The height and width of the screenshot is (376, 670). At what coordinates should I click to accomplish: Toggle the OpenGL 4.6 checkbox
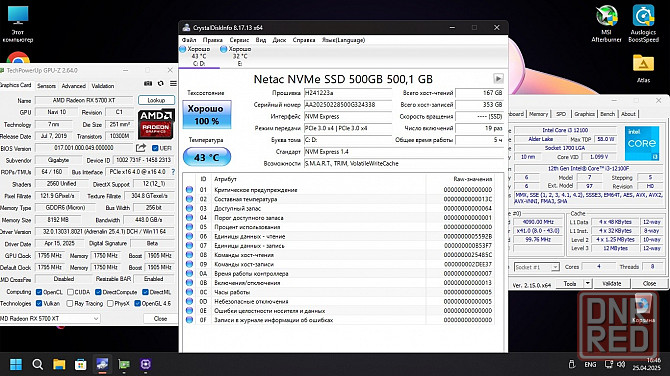(137, 303)
